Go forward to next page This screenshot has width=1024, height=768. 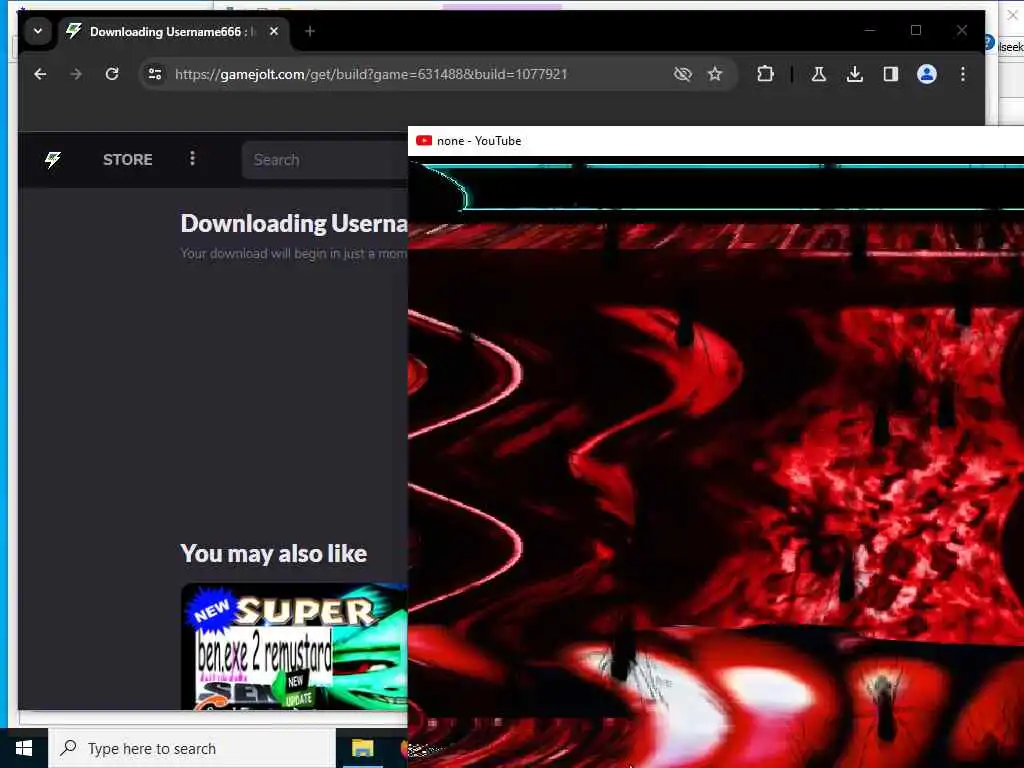[x=76, y=74]
